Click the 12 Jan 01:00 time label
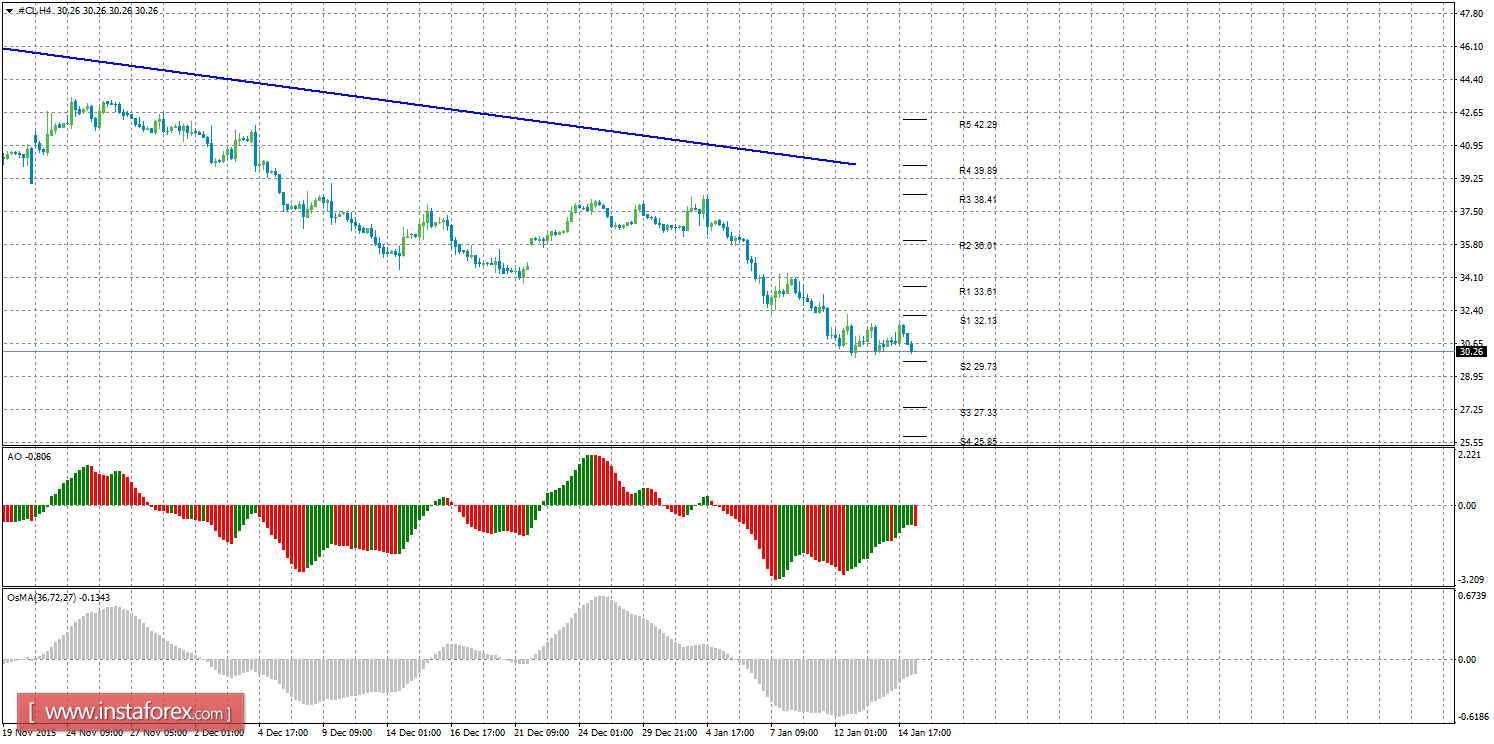 [860, 733]
